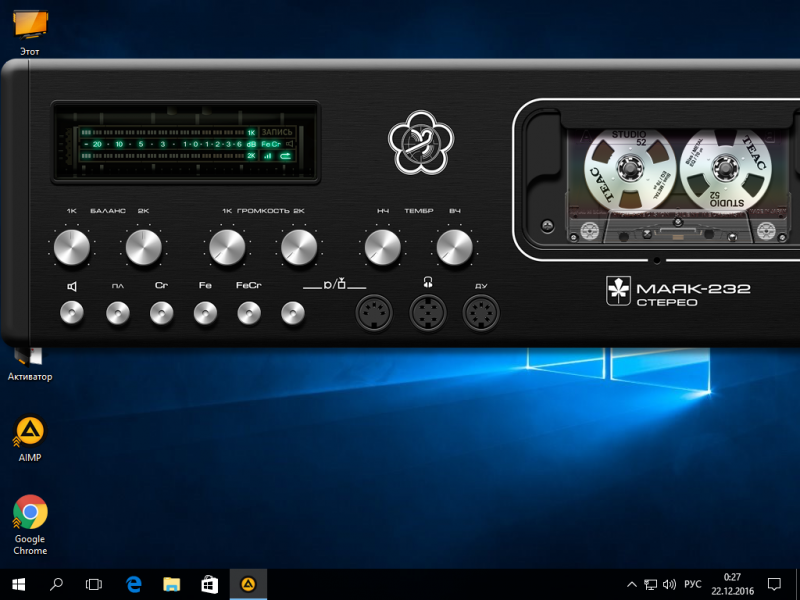
Task: Open taskbar search magnifier
Action: (x=56, y=584)
